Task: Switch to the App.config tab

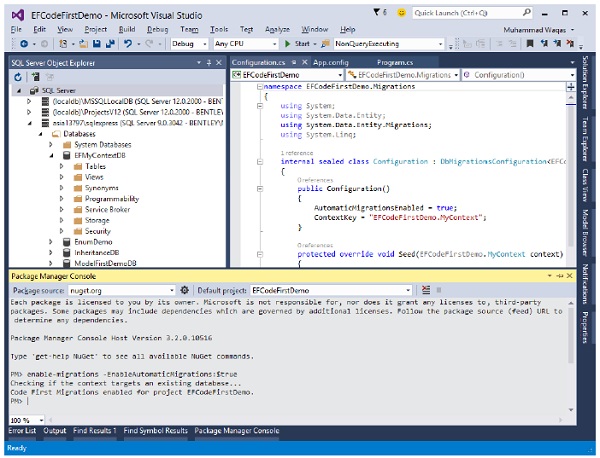Action: click(330, 61)
